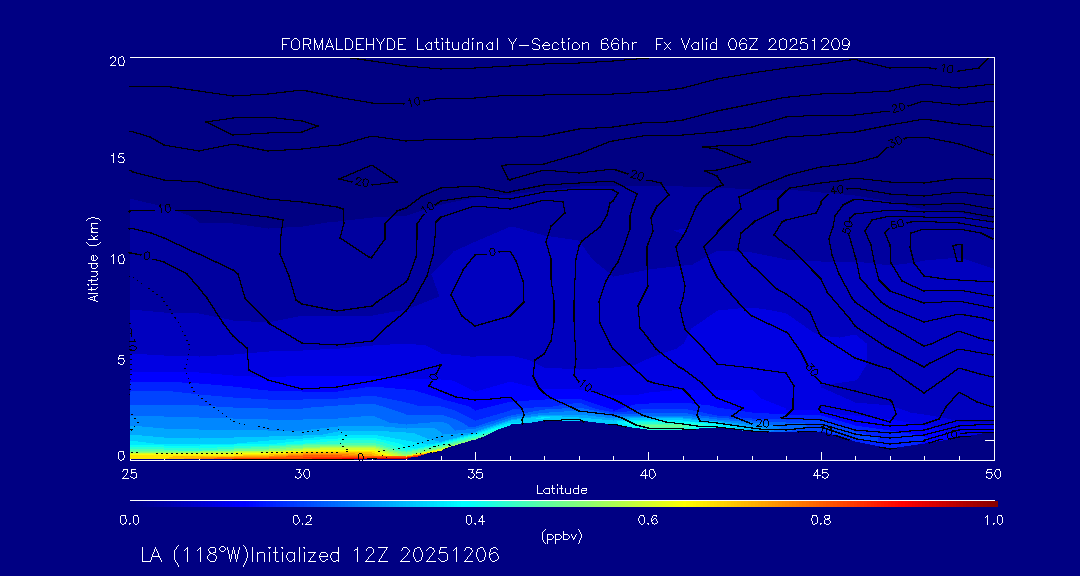This screenshot has height=576, width=1080.
Task: Click colorbar scale value 0.2
Action: coord(302,521)
